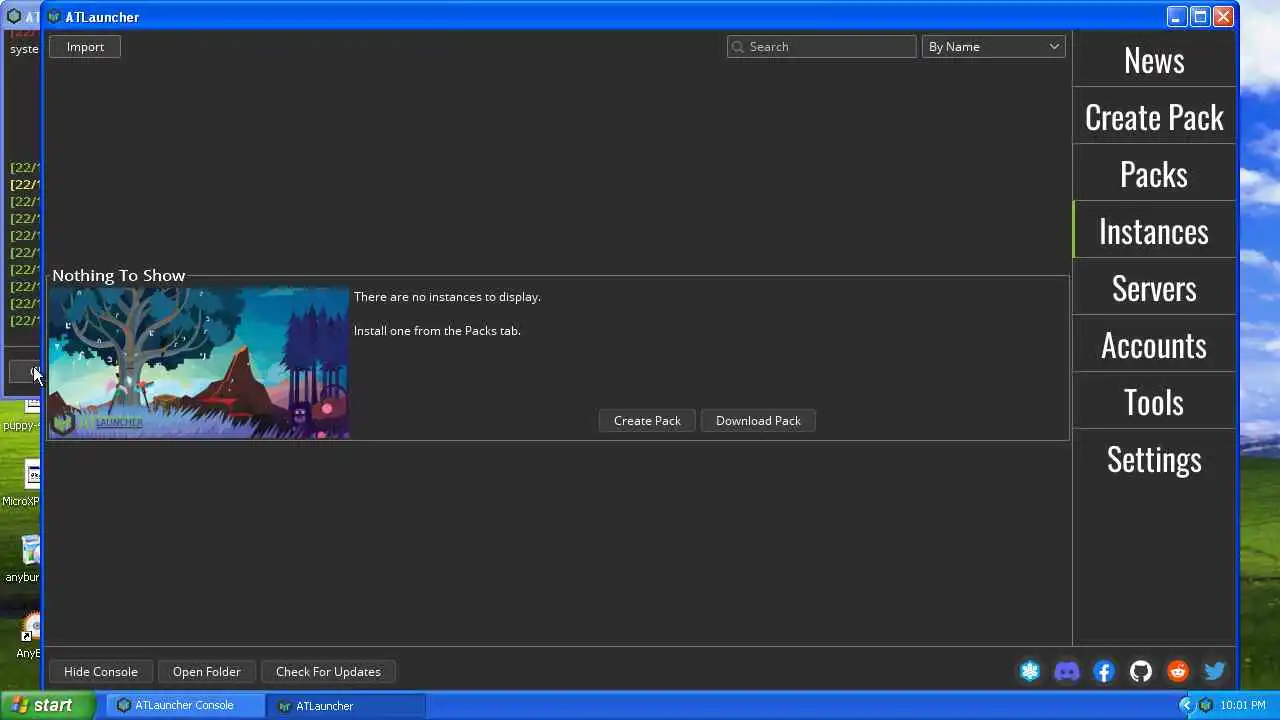The image size is (1280, 720).
Task: Switch to the News tab
Action: click(x=1154, y=60)
